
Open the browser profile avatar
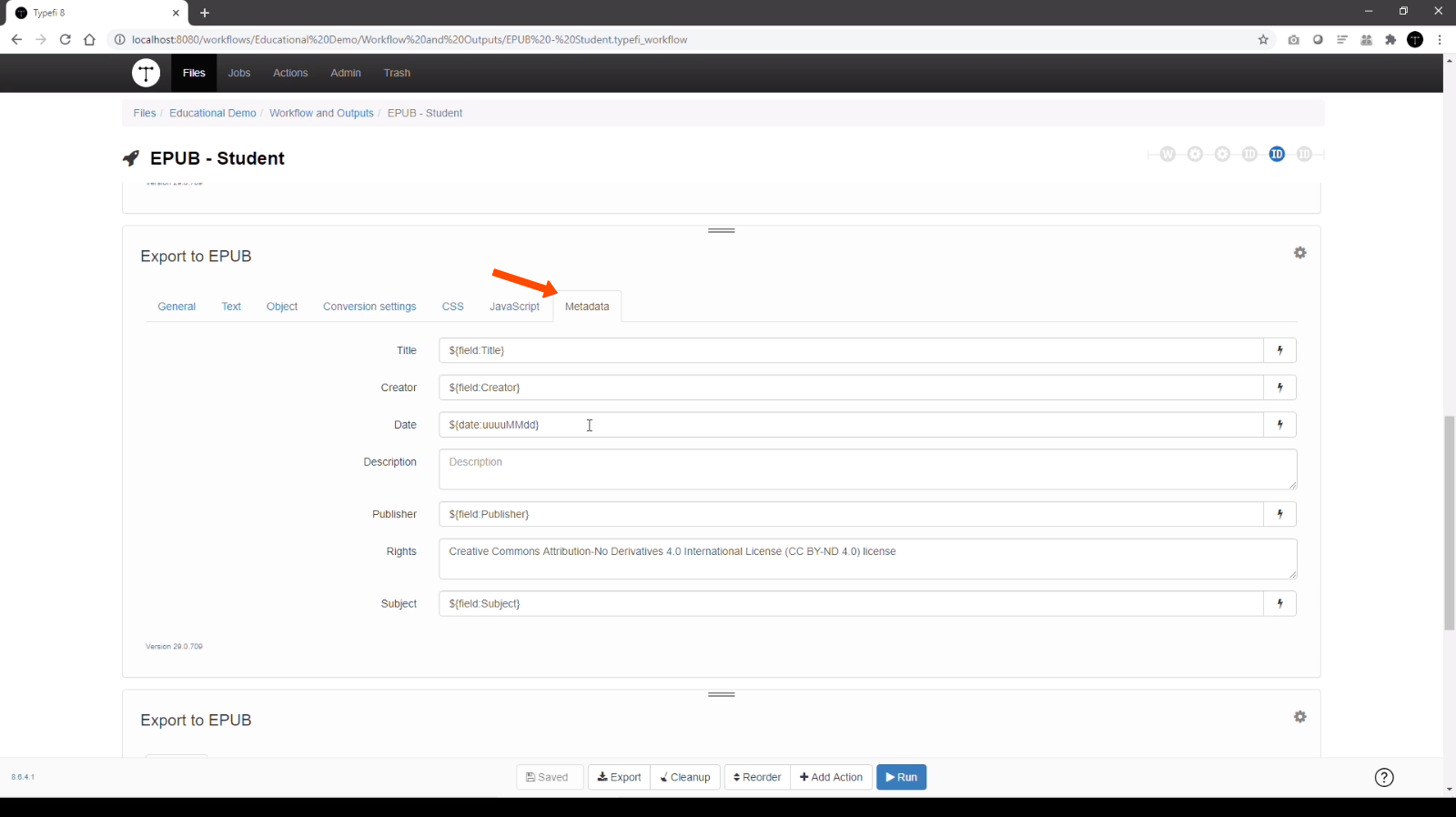coord(1415,39)
